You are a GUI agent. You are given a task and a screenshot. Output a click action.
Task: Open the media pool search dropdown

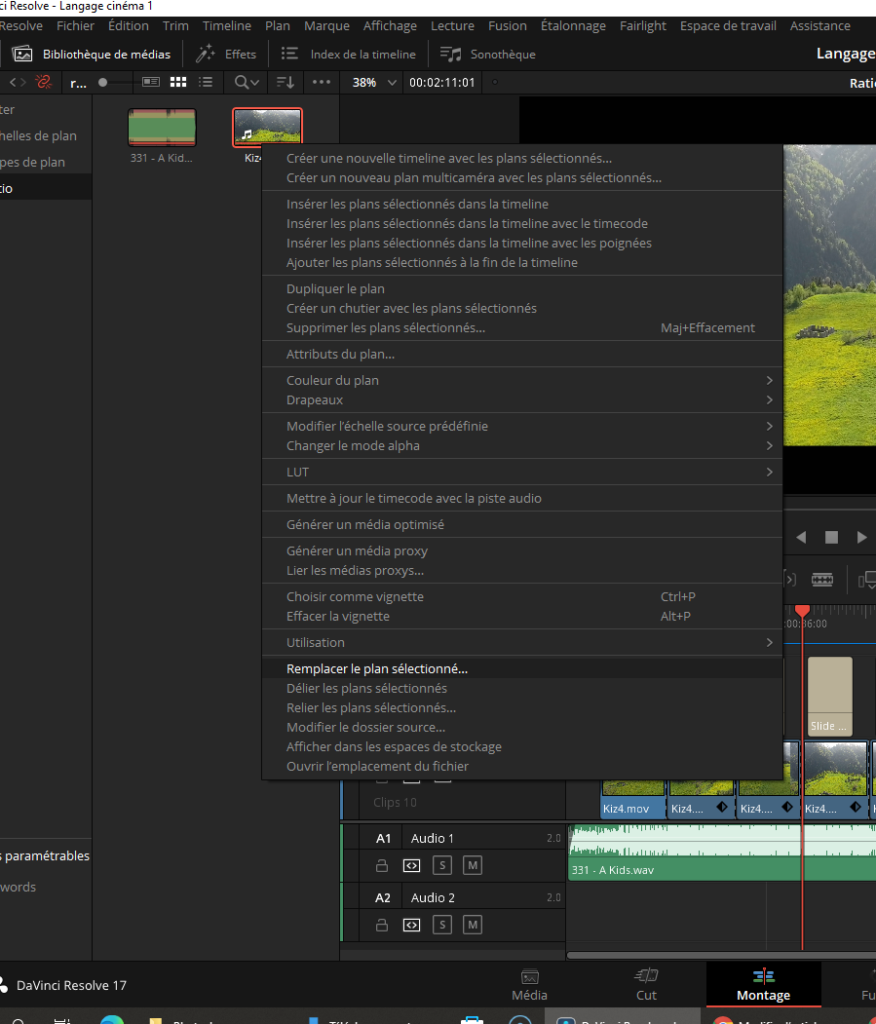coord(247,82)
